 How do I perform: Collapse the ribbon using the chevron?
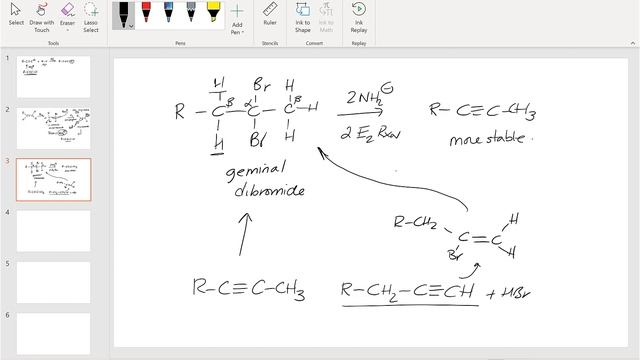click(x=633, y=43)
